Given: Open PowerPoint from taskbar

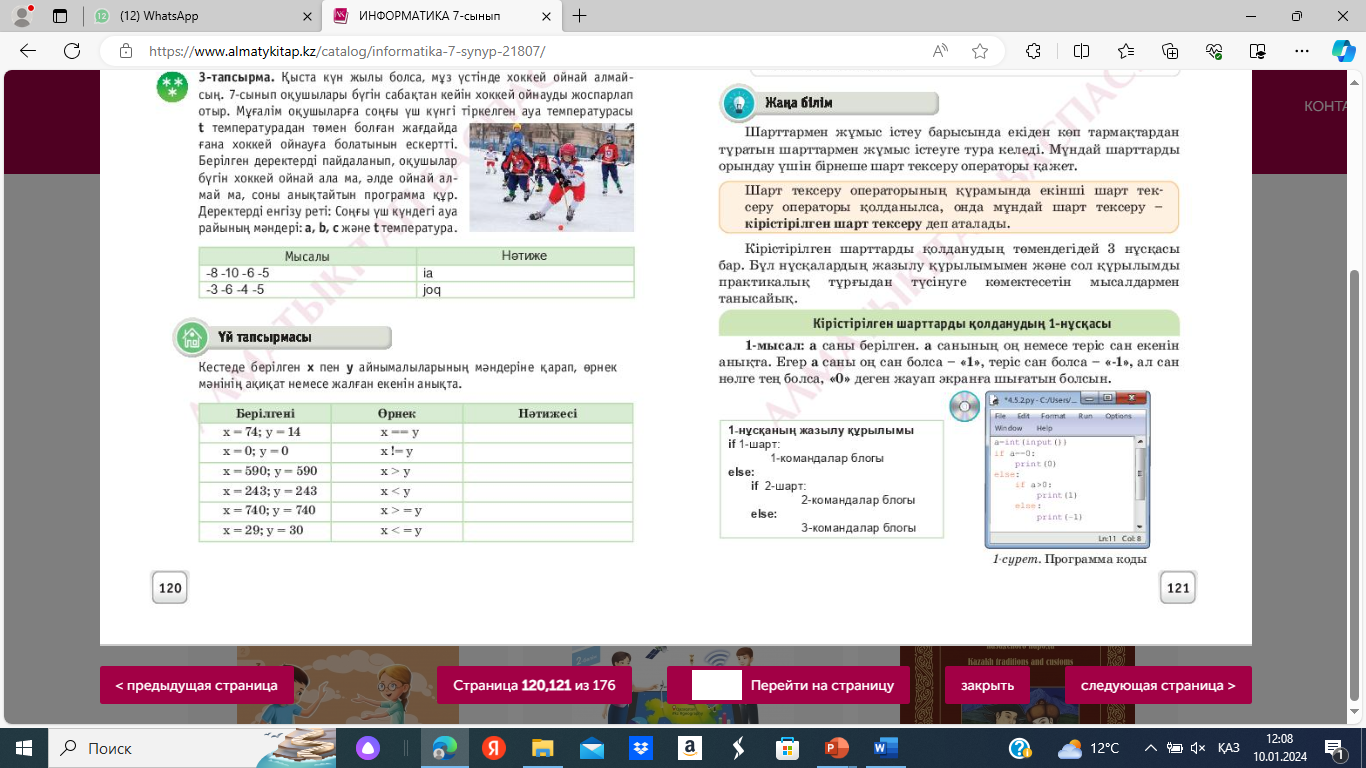Looking at the screenshot, I should click(836, 748).
